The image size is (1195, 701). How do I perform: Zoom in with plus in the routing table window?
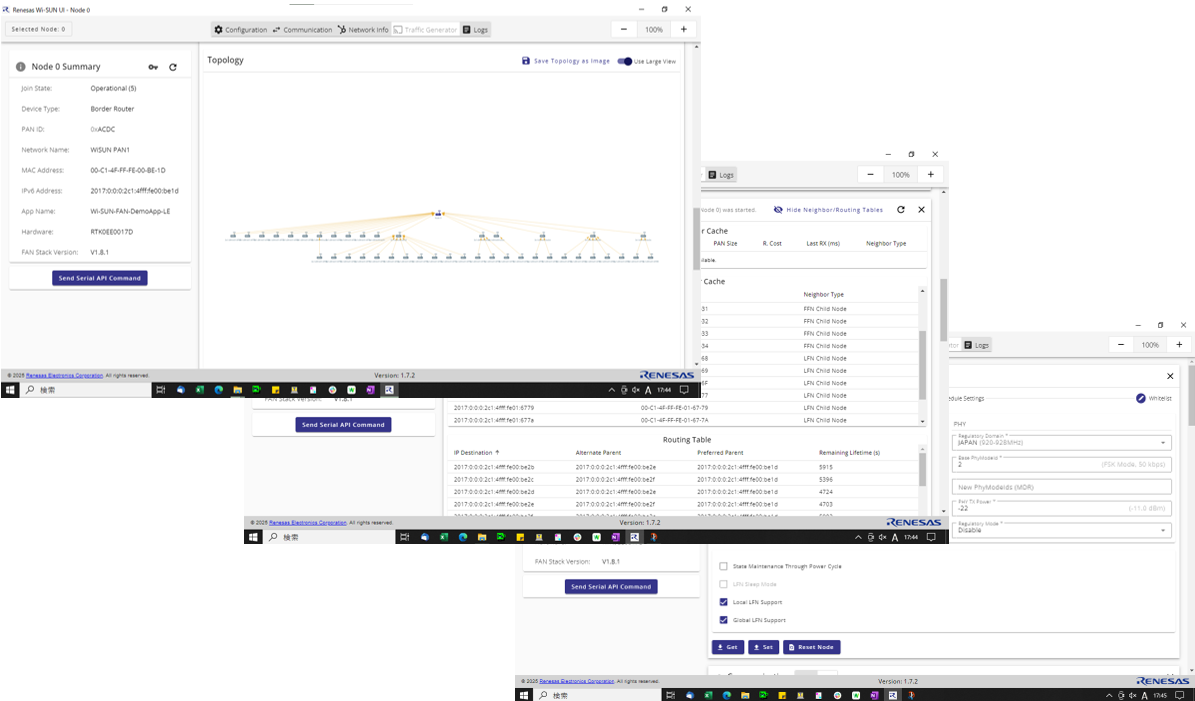(931, 174)
